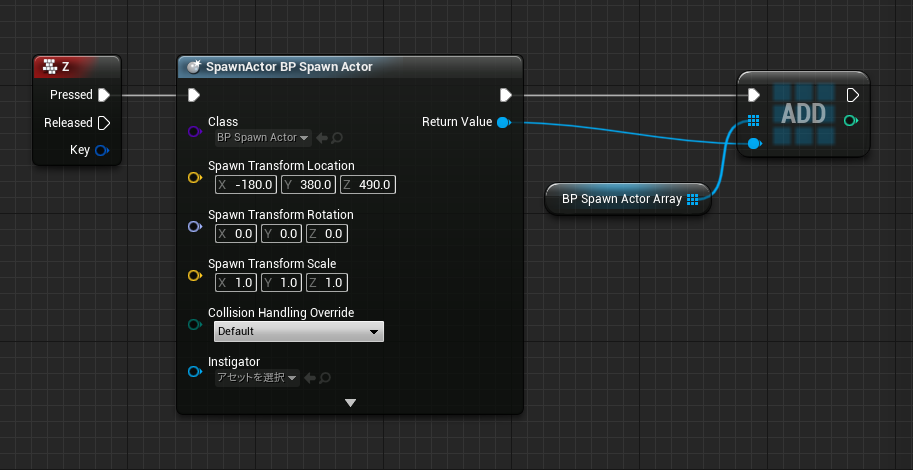Click the Spawn Transform Scale pin
This screenshot has width=913, height=470.
(x=194, y=275)
